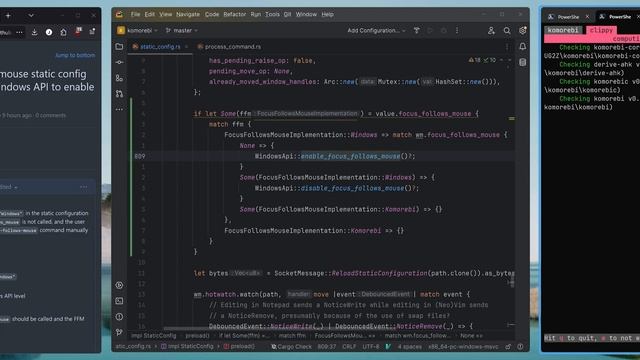This screenshot has height=360, width=640.
Task: Go to next highlighted error arrow
Action: pos(509,60)
